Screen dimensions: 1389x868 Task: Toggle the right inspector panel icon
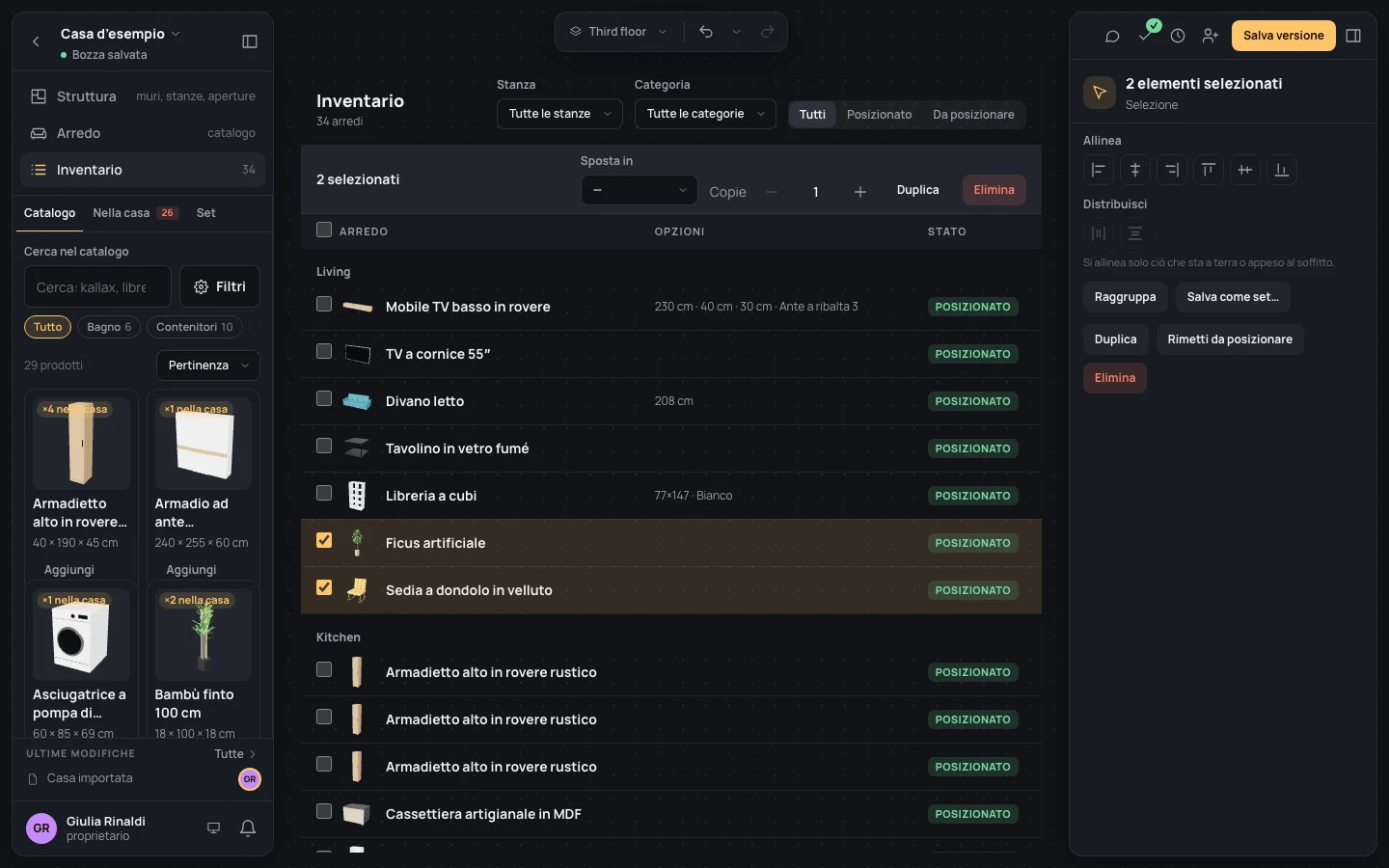[1353, 36]
